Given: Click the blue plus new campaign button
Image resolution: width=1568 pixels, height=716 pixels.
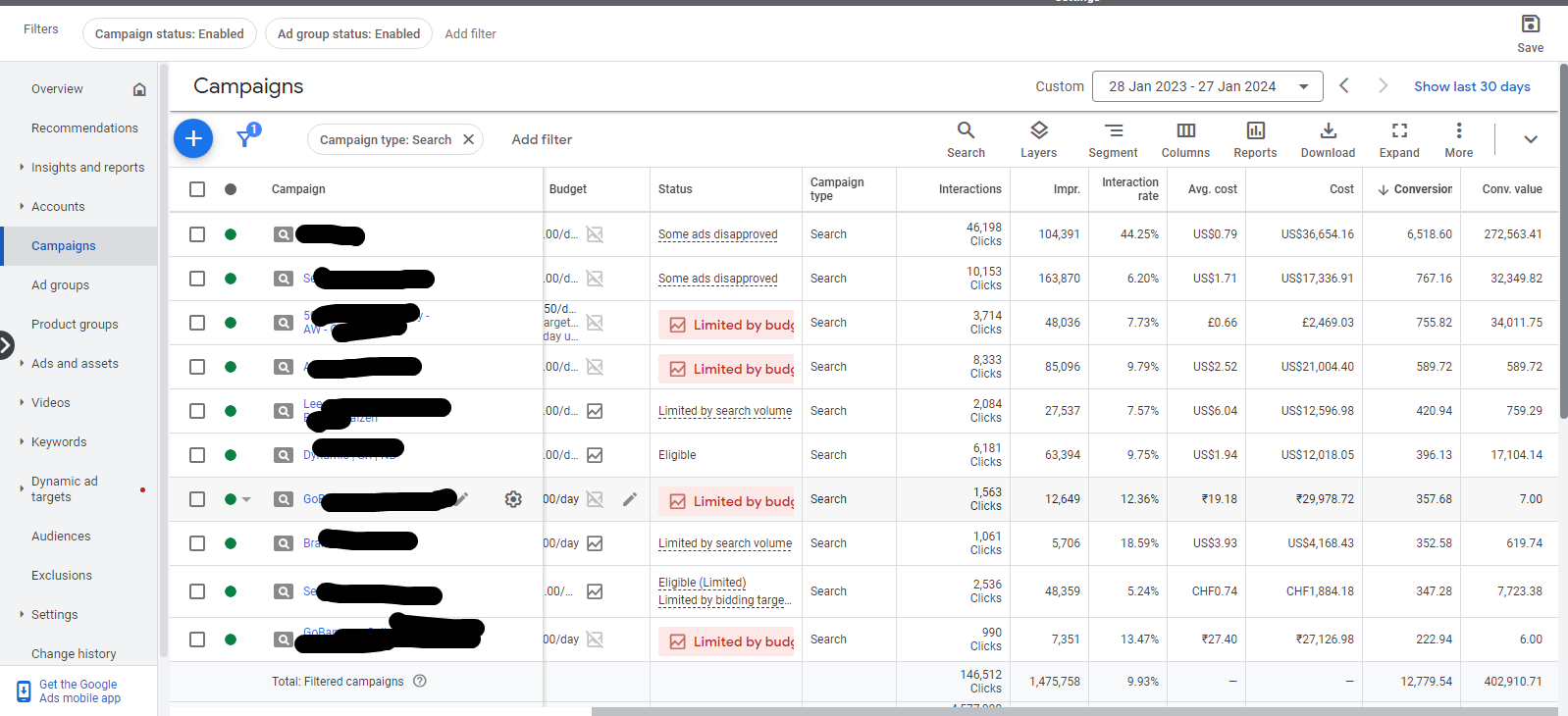Looking at the screenshot, I should (193, 139).
